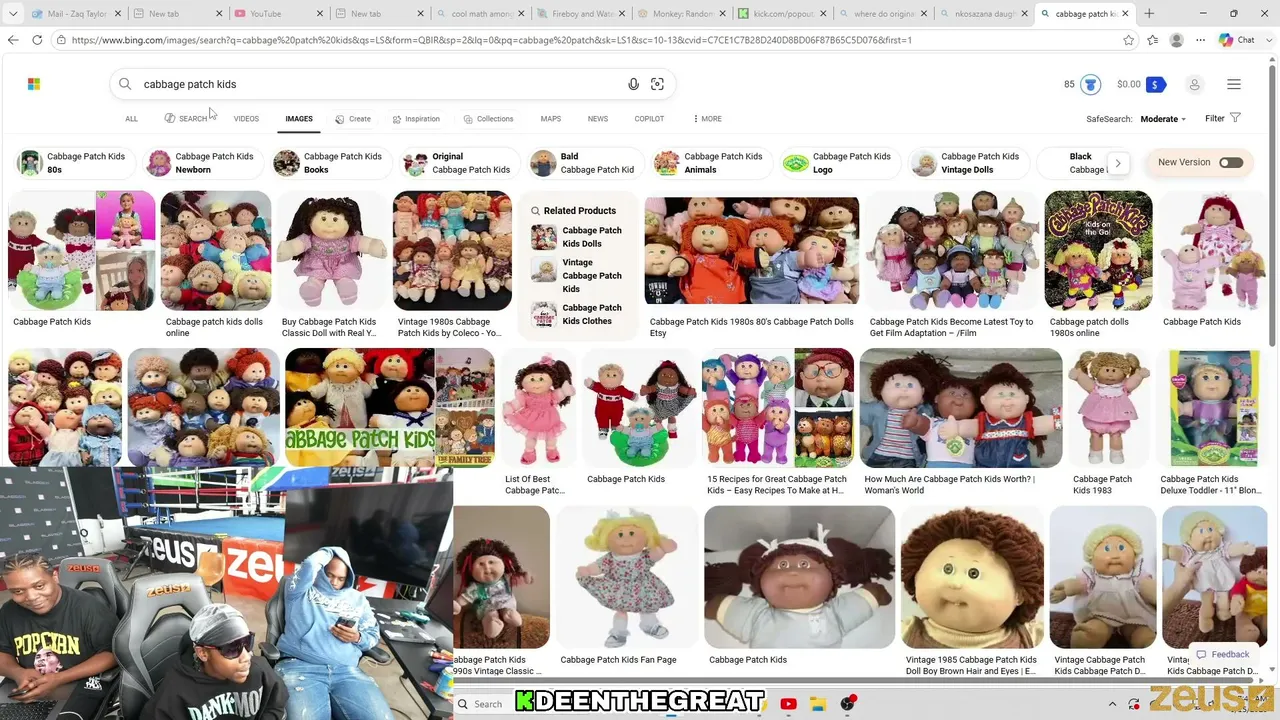Open the browser profile avatar
Image resolution: width=1280 pixels, height=720 pixels.
click(1177, 40)
